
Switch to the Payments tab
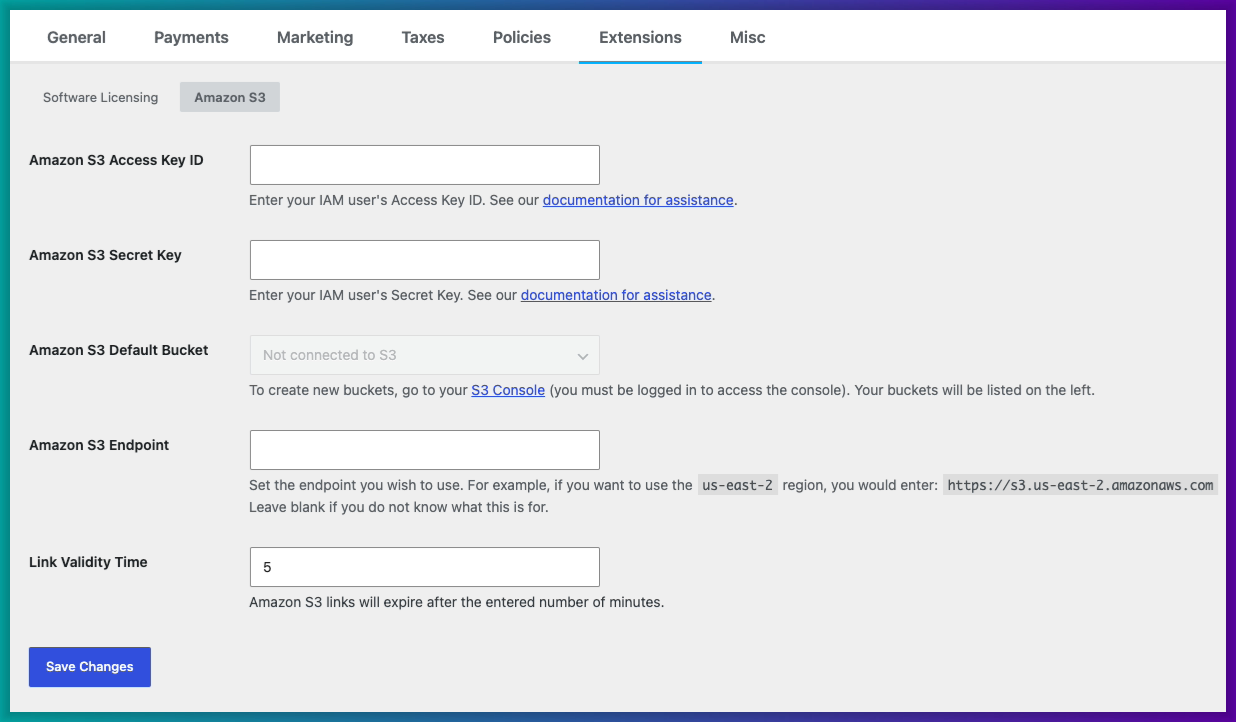coord(191,37)
